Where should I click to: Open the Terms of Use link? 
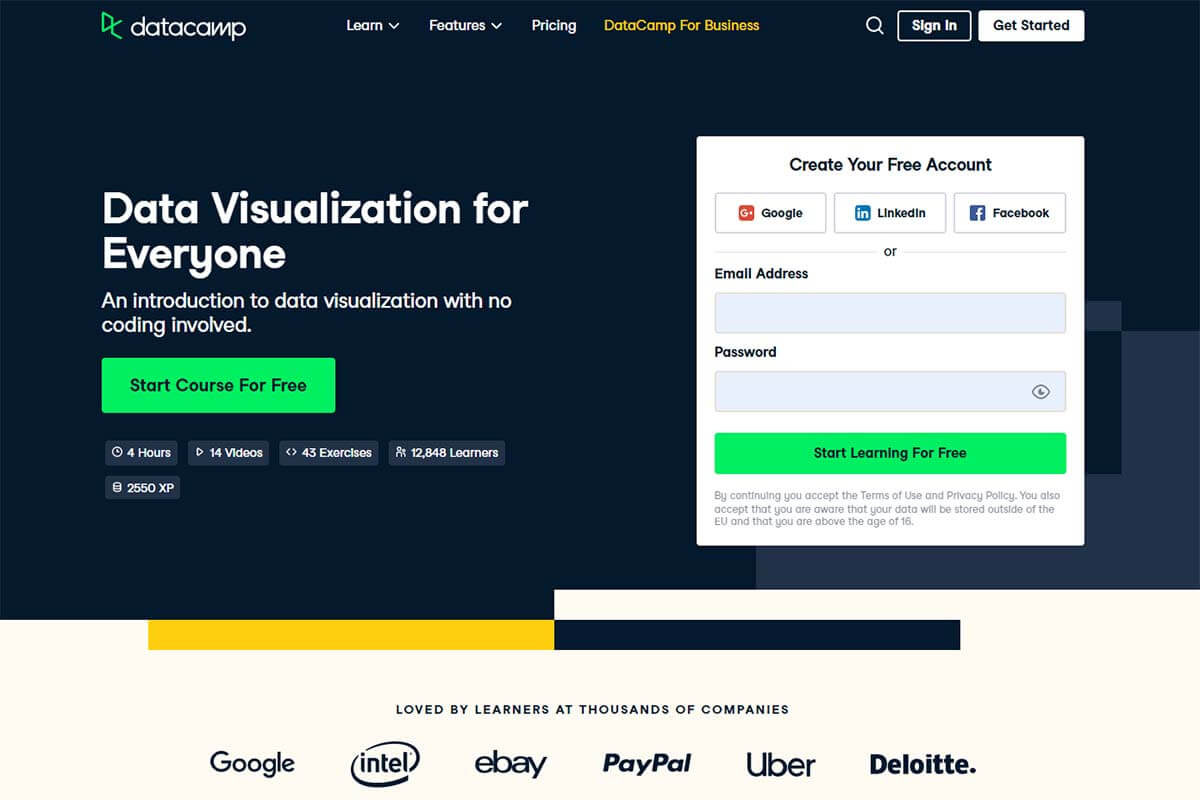(893, 496)
